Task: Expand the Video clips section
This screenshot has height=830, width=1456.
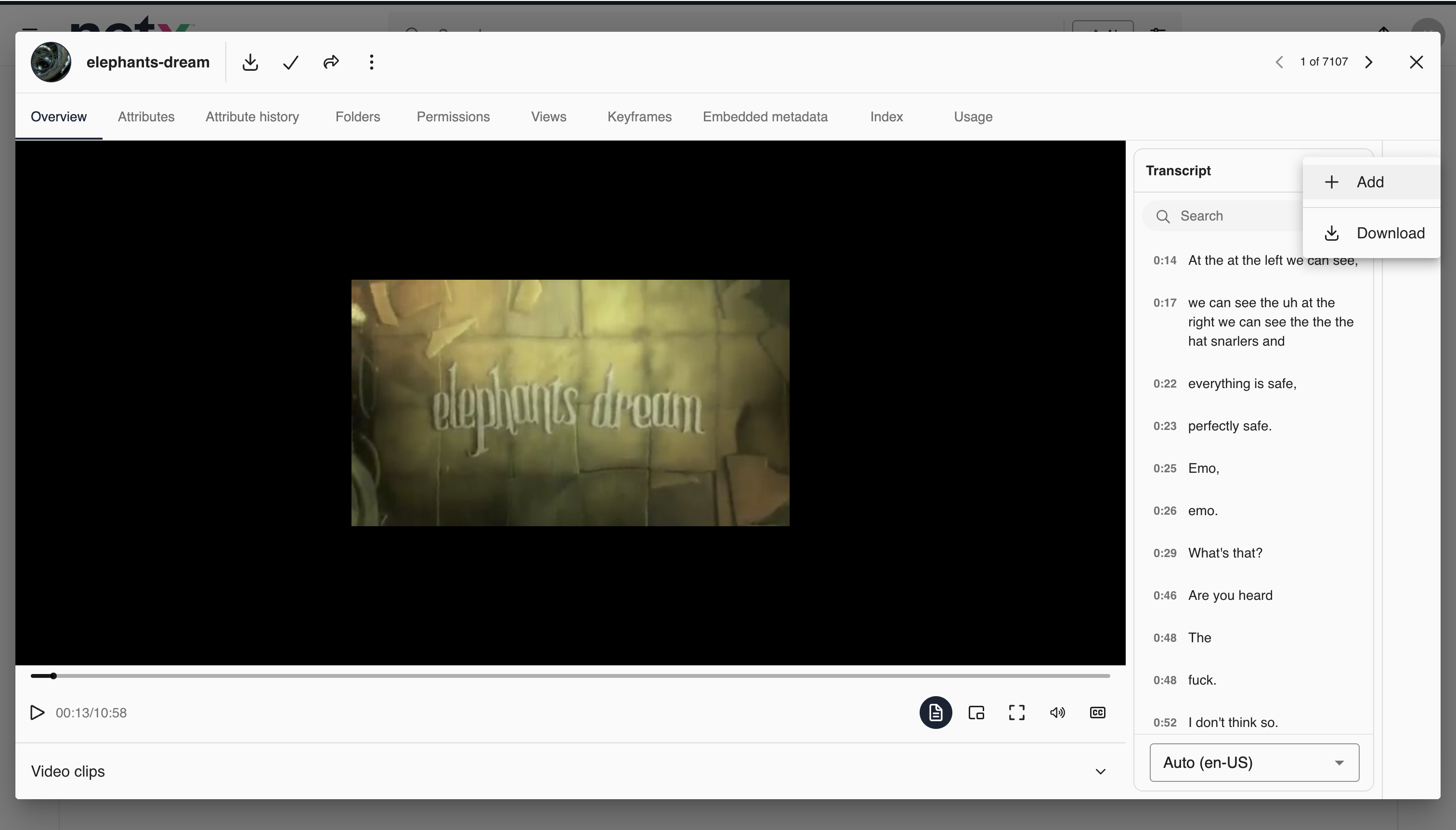Action: click(x=1100, y=771)
